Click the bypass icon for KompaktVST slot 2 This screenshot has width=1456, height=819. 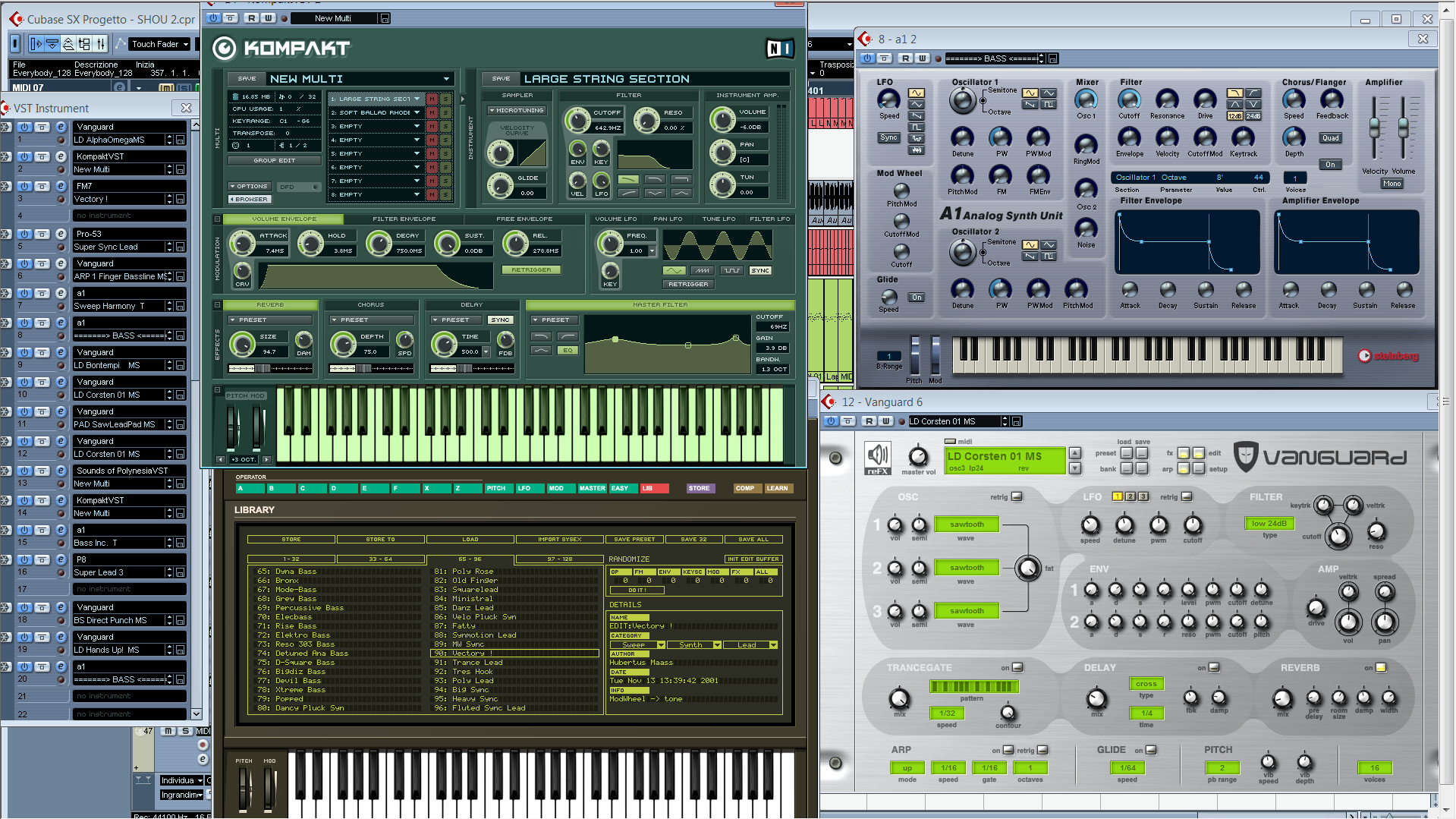pos(42,156)
